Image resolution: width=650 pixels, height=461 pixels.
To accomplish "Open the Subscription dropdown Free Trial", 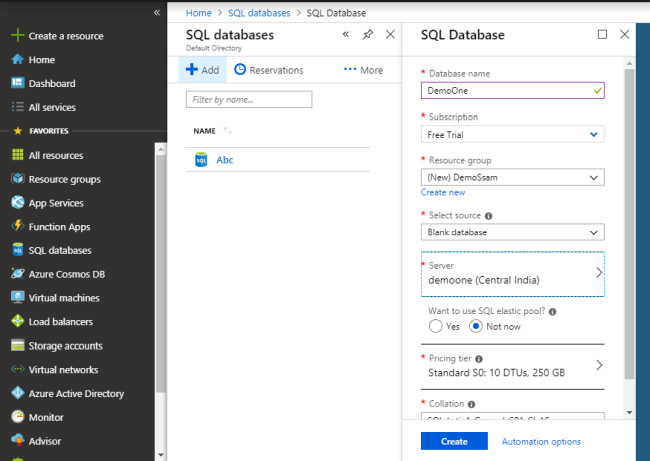I will coord(512,134).
